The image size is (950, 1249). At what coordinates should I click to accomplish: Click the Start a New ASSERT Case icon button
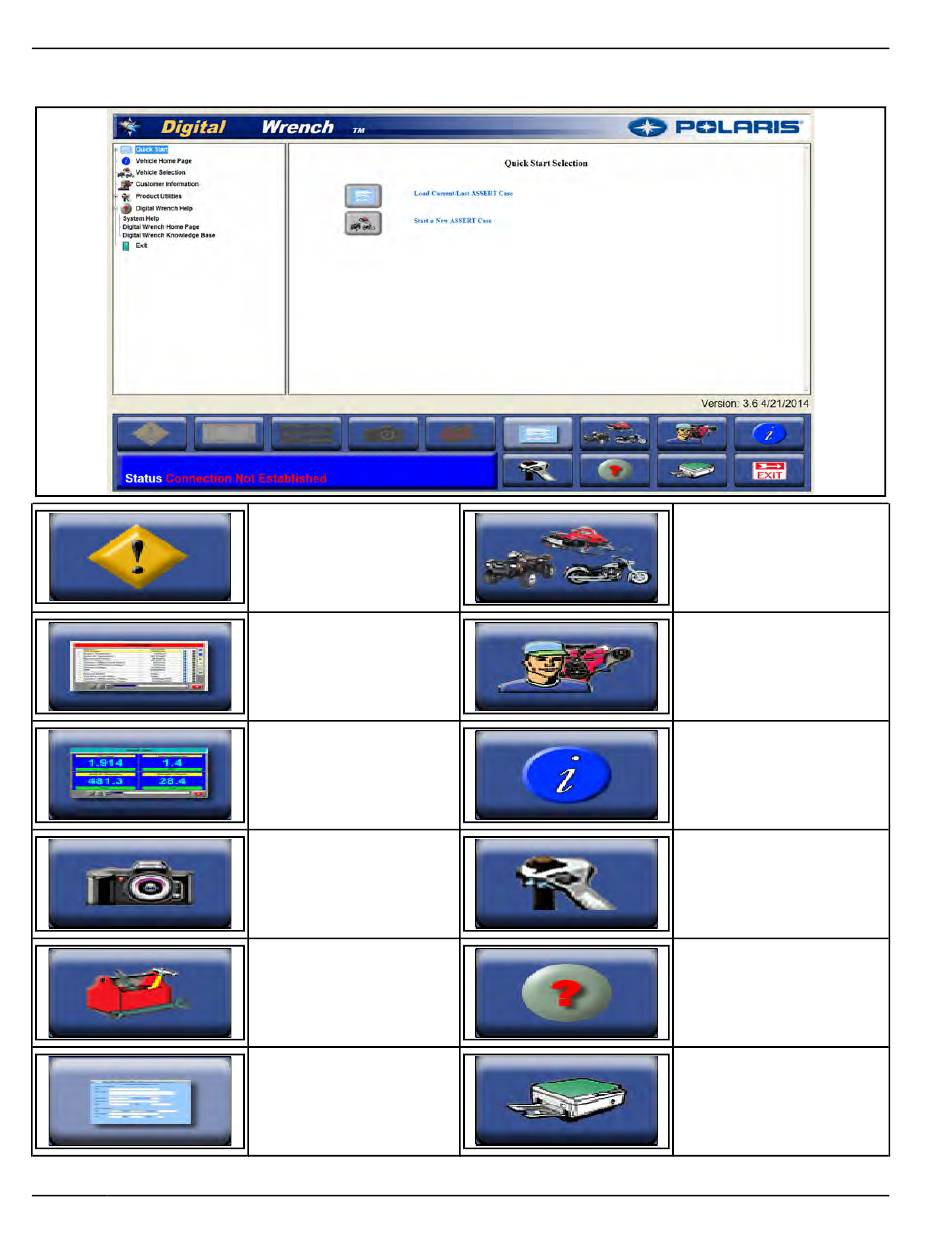pos(363,223)
